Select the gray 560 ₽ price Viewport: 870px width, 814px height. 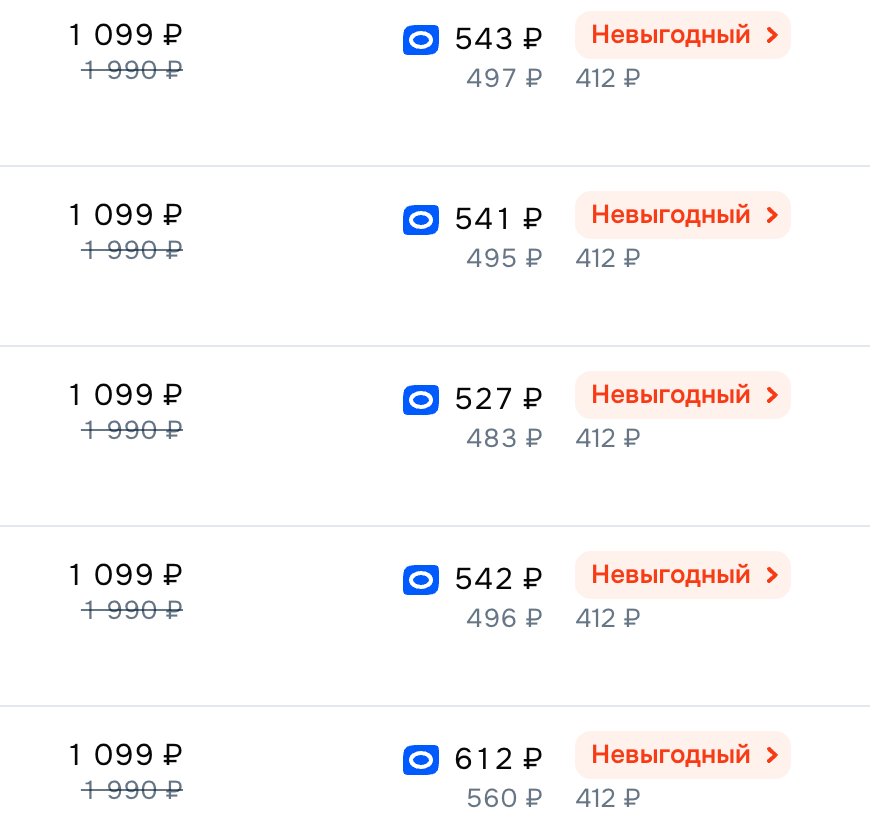(503, 799)
